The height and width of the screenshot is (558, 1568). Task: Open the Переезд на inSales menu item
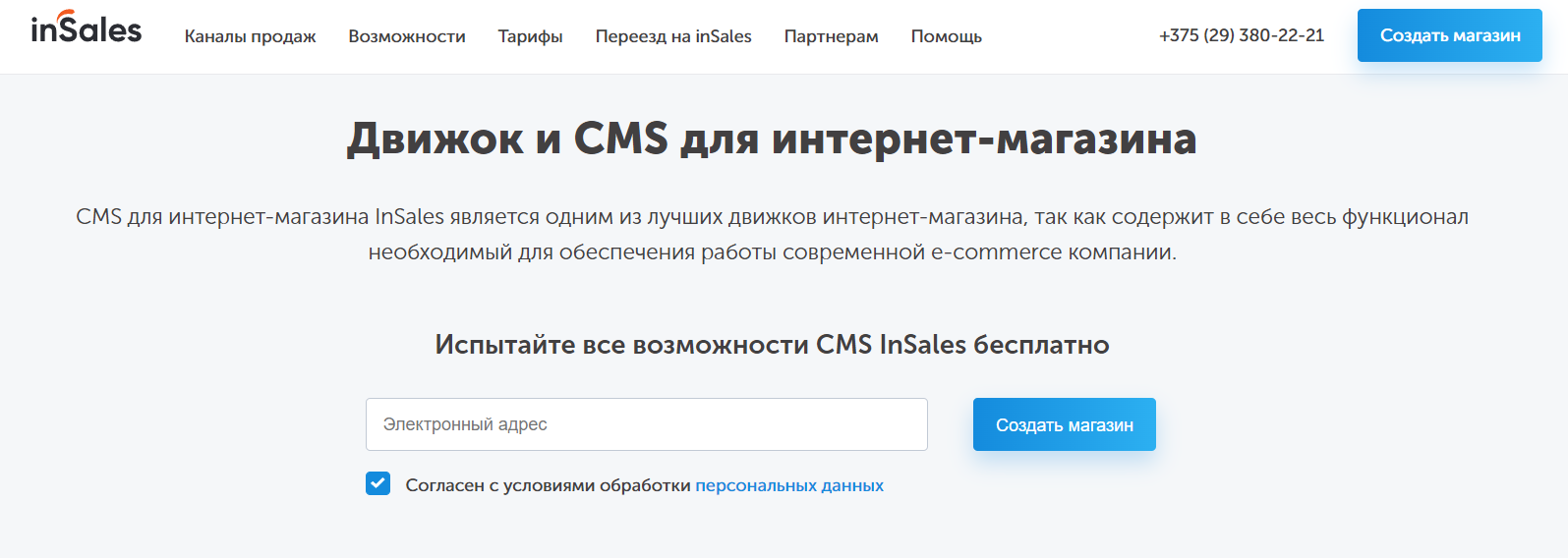673,36
